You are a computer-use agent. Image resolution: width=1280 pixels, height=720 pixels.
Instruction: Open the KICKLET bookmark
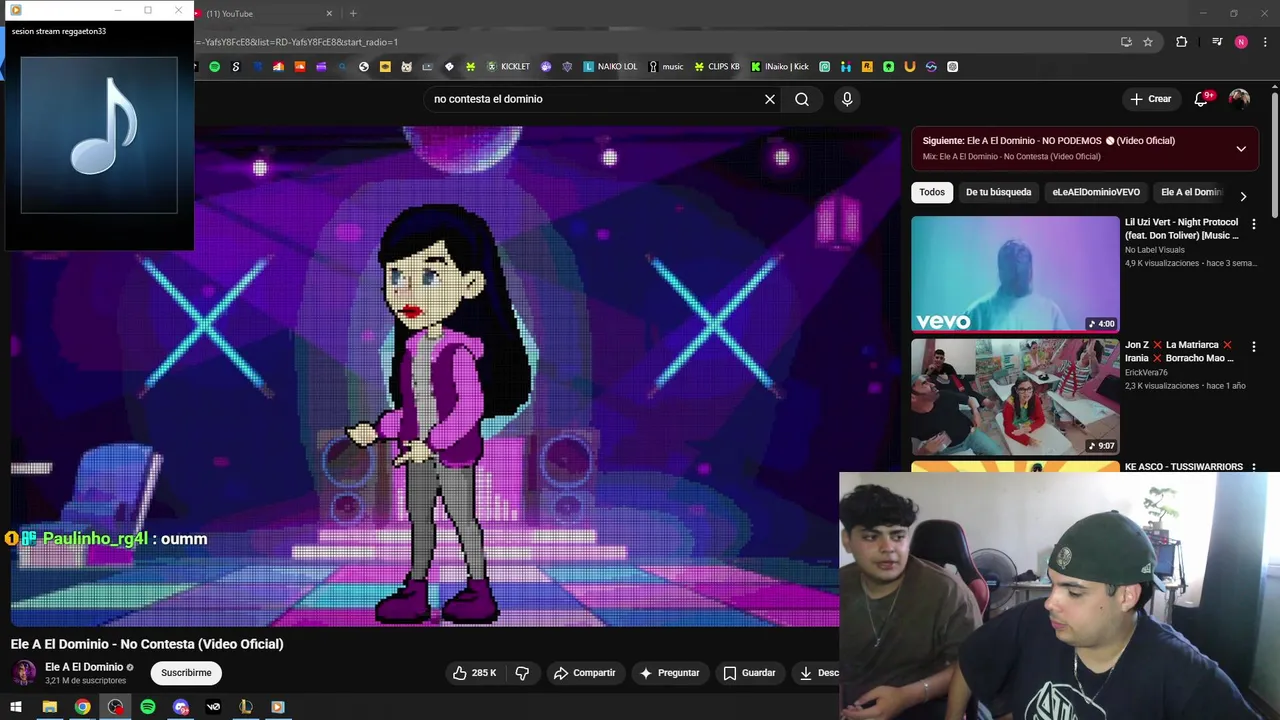[x=508, y=67]
